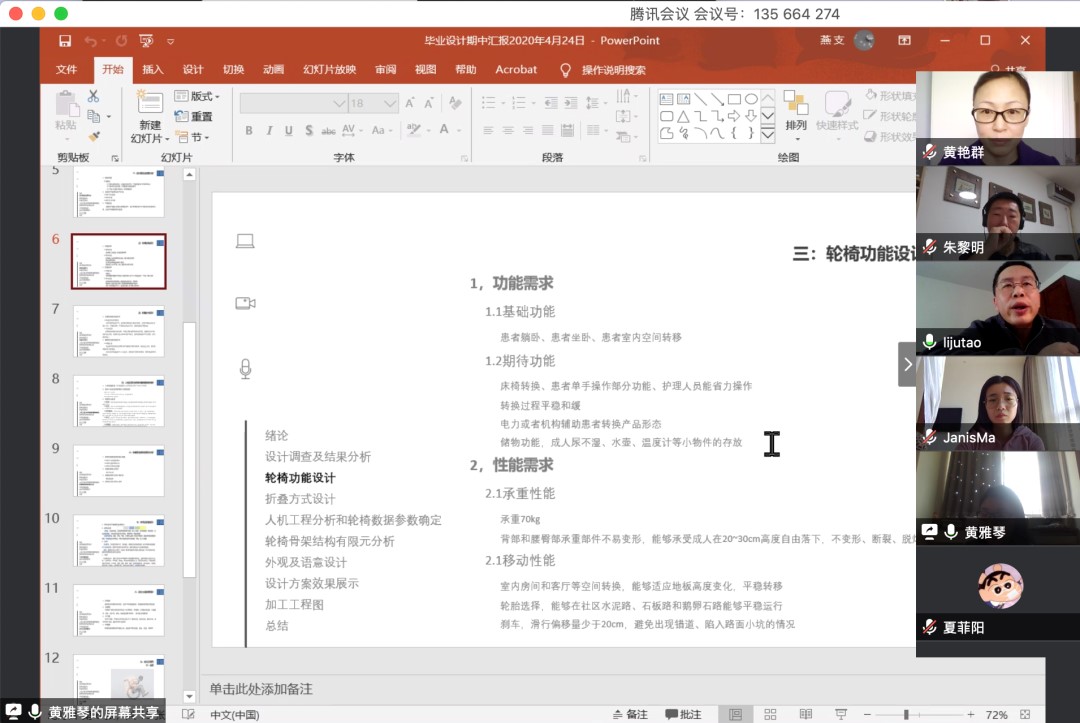
Task: Open the font size dropdown
Action: 389,103
